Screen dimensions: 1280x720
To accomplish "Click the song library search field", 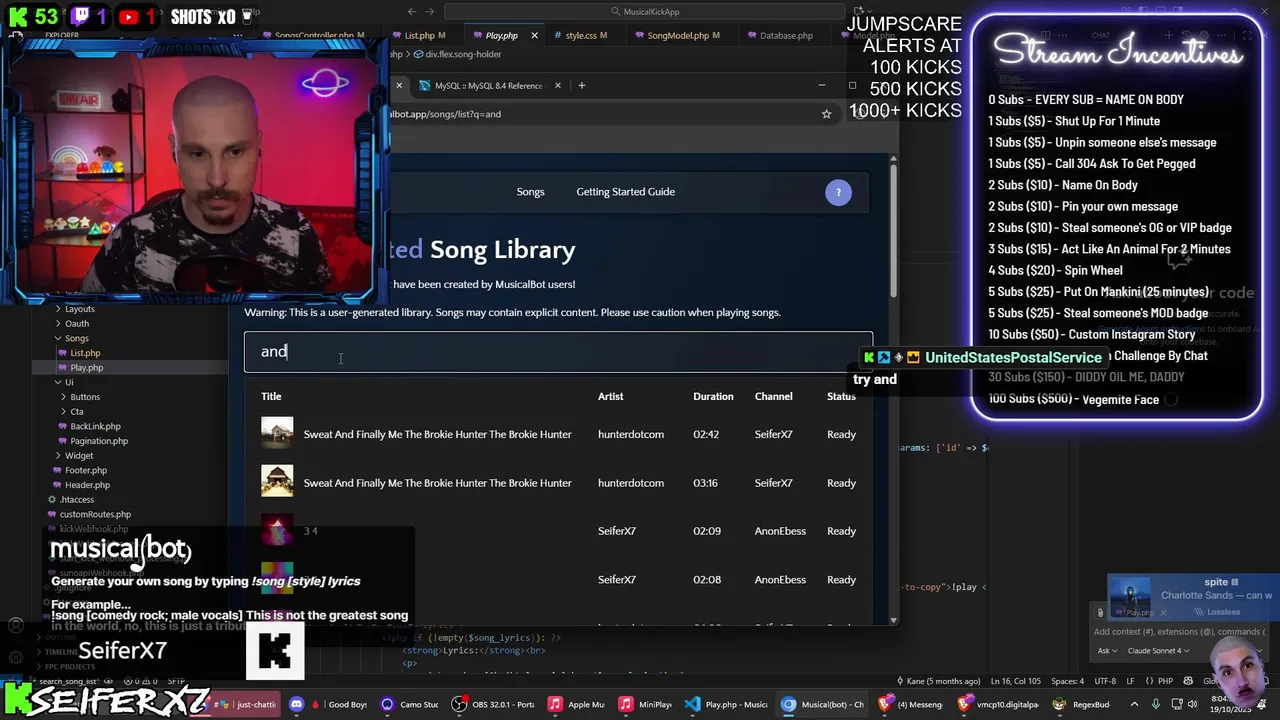I will (x=558, y=352).
